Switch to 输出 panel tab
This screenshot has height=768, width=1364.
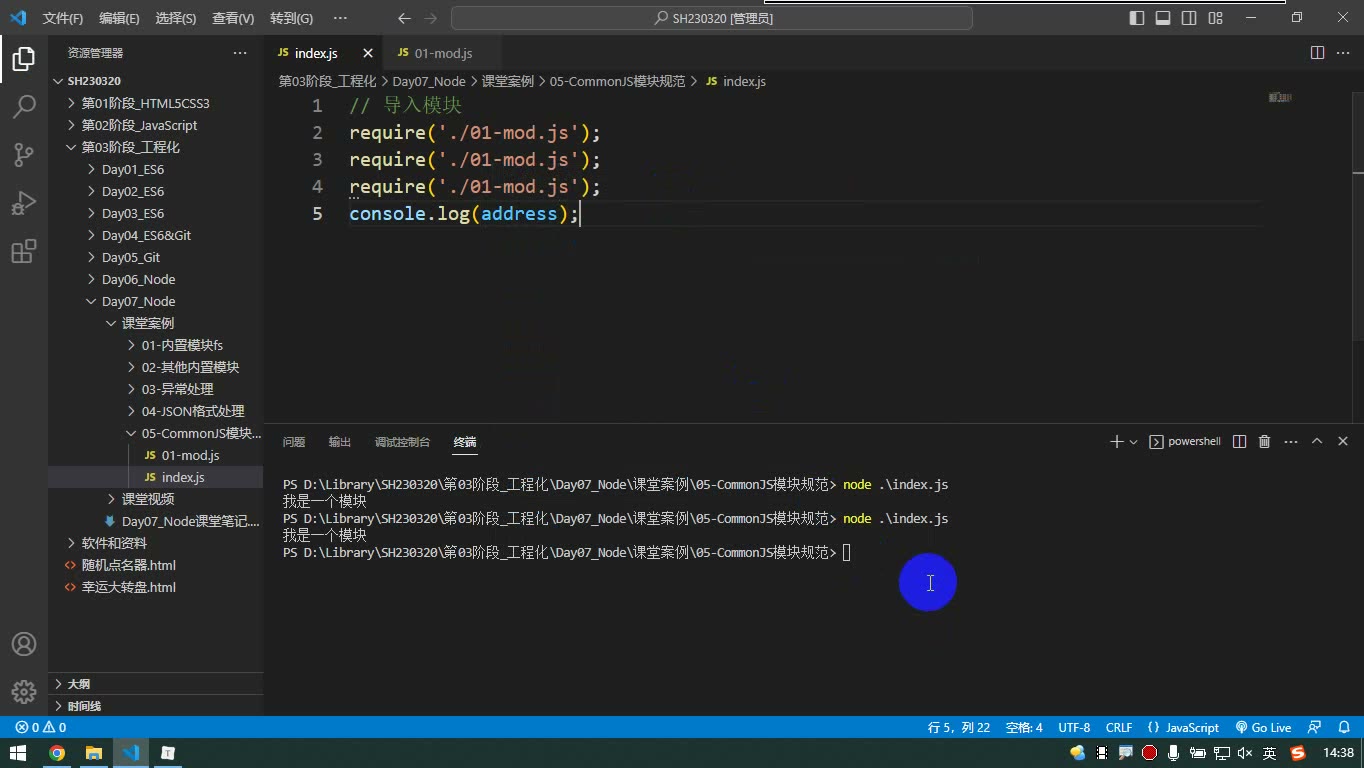pos(340,441)
